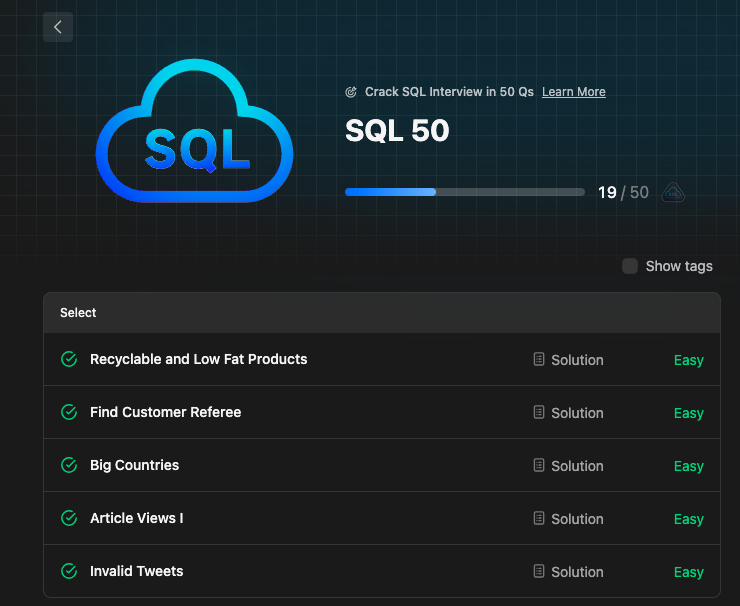The height and width of the screenshot is (606, 740).
Task: Open the Invalid Tweets problem
Action: (x=136, y=571)
